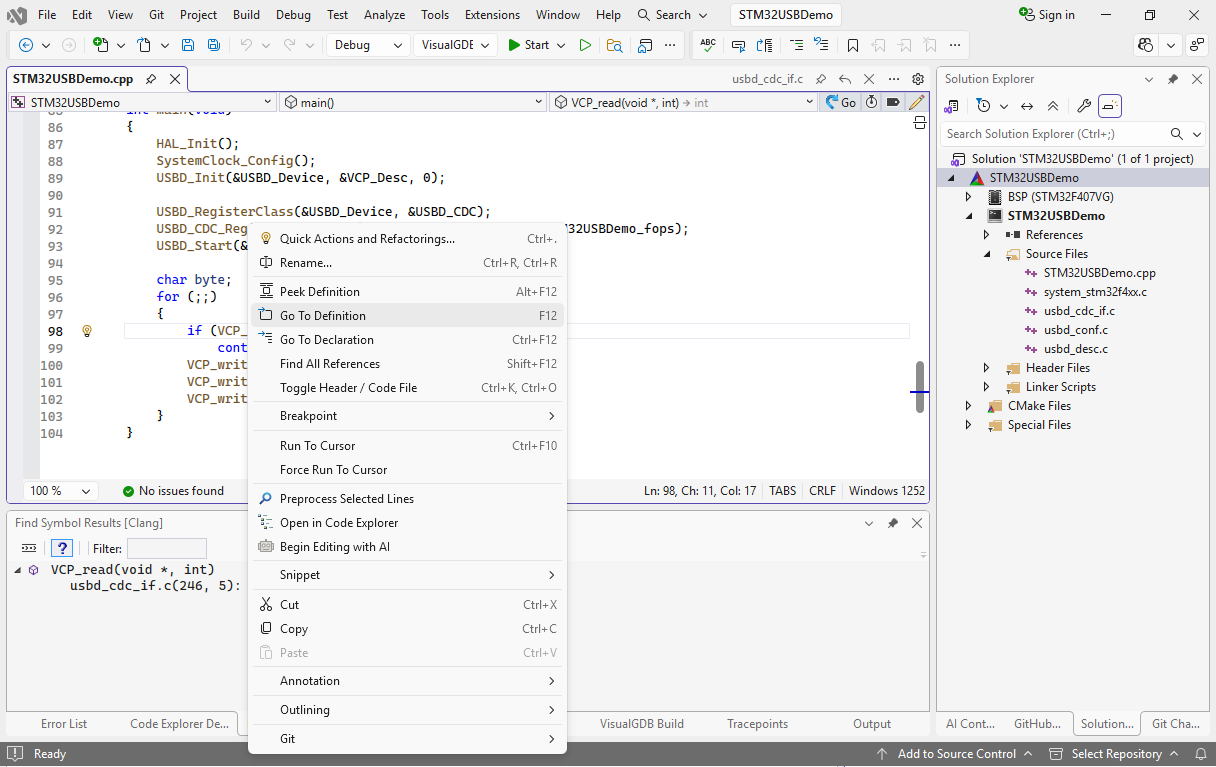The width and height of the screenshot is (1216, 767).
Task: Toggle the question mark button in Find Symbol Results
Action: click(62, 548)
